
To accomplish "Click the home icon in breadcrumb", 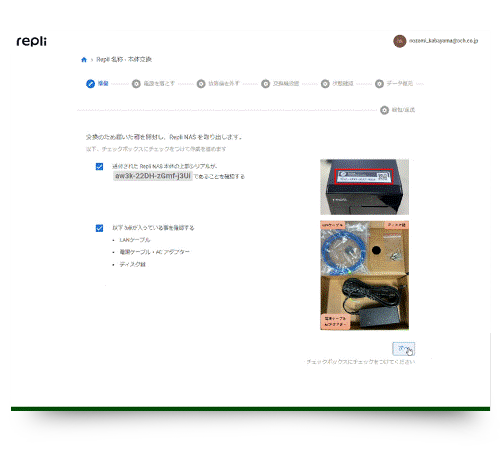I will 84,60.
